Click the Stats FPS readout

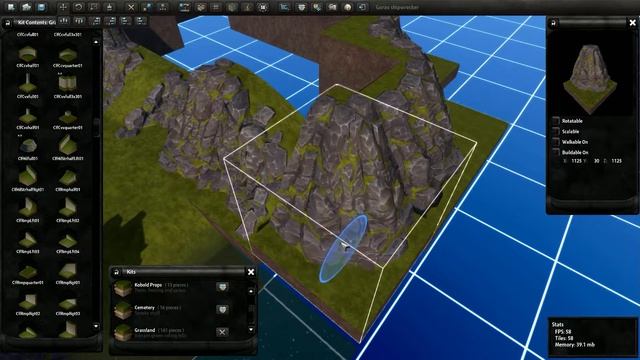562,332
